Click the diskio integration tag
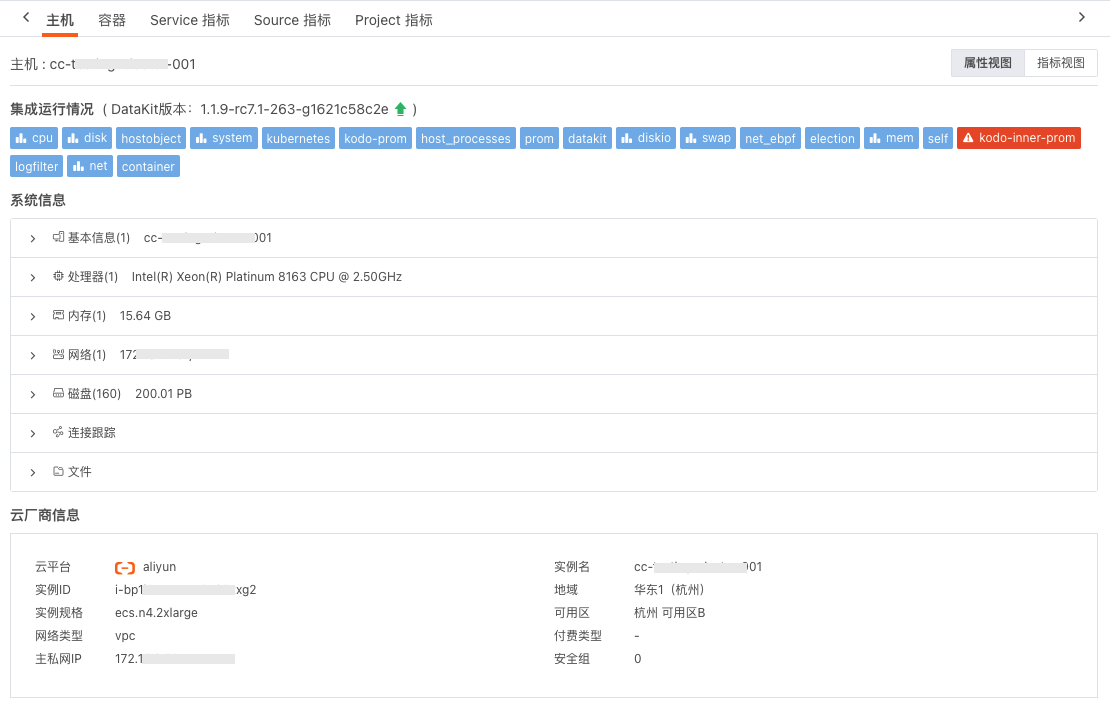This screenshot has width=1110, height=715. coord(646,138)
